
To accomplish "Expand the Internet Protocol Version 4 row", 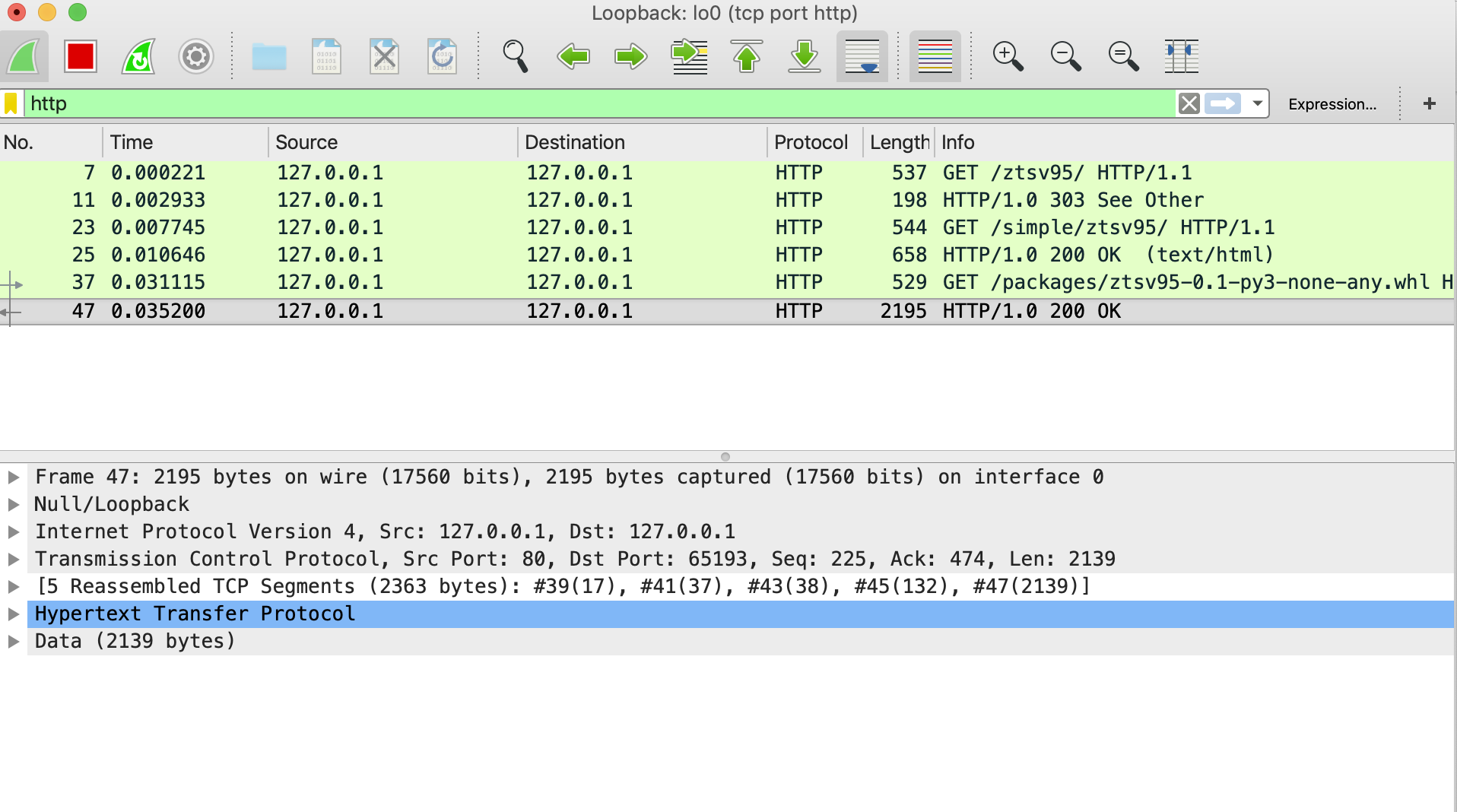I will (x=13, y=531).
